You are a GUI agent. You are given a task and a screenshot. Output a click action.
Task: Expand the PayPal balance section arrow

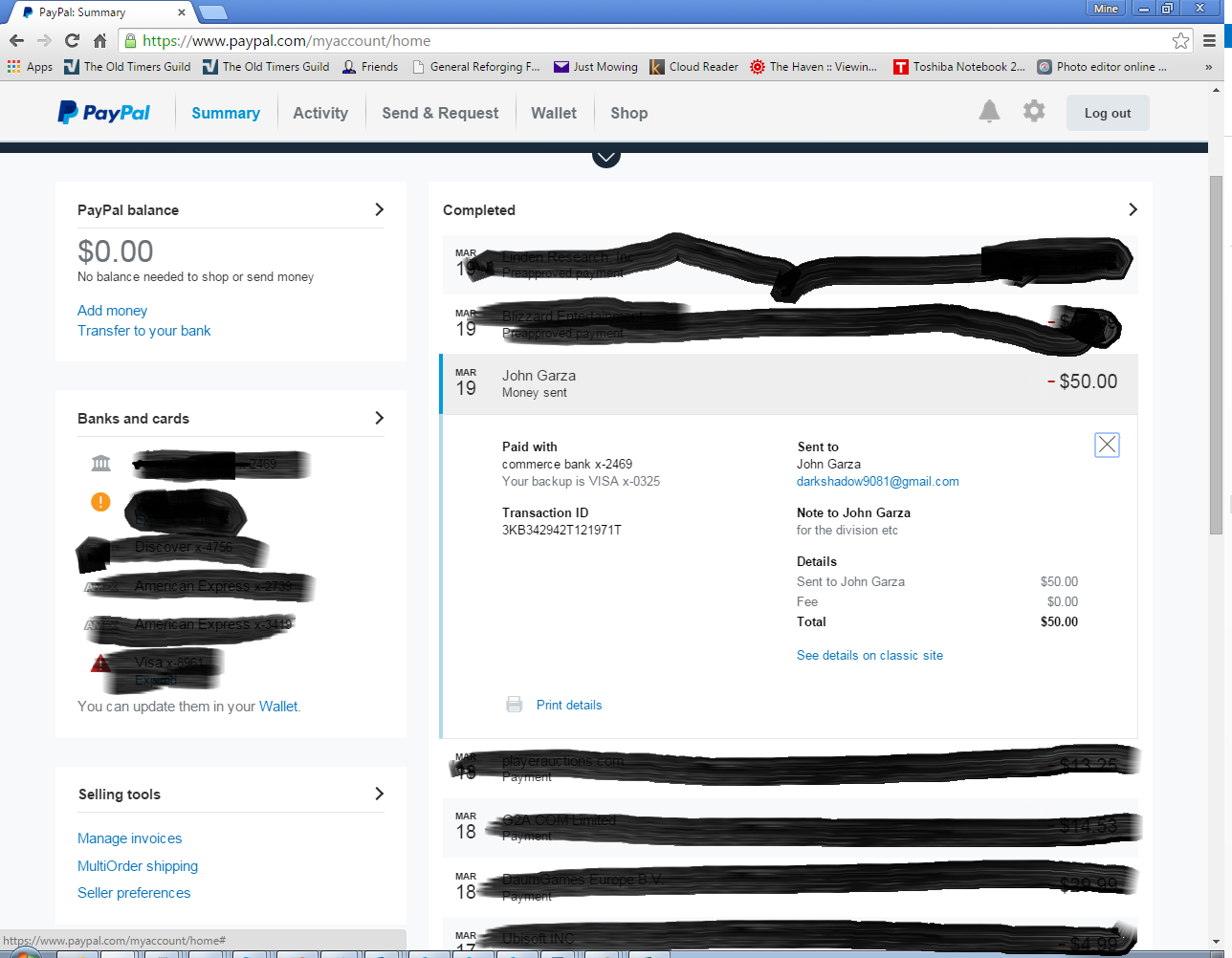379,209
